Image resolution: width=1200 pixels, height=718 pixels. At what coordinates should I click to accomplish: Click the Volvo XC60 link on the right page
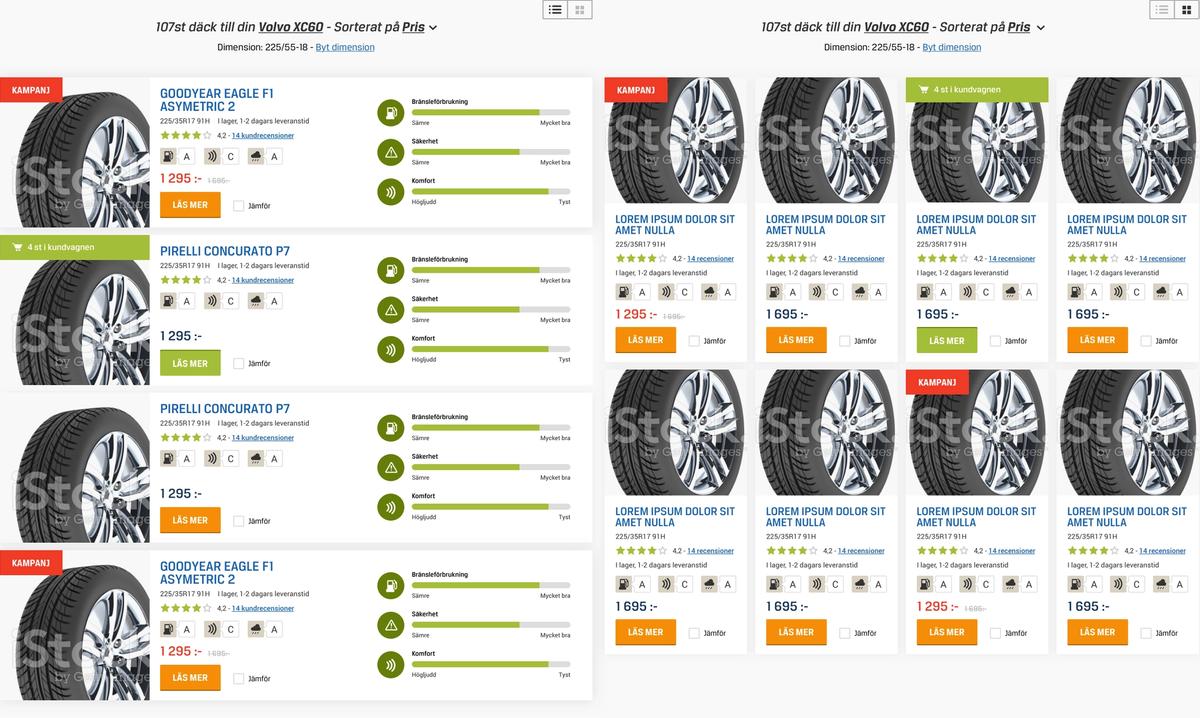point(897,28)
